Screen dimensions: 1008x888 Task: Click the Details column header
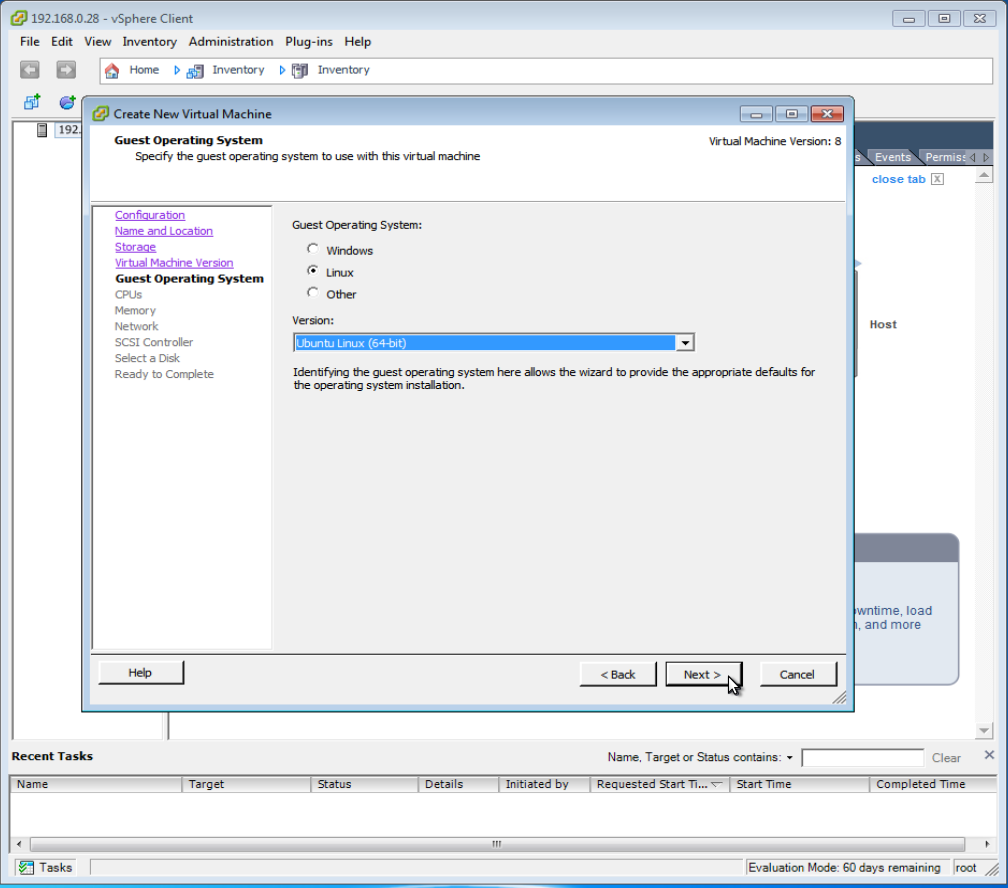click(459, 784)
